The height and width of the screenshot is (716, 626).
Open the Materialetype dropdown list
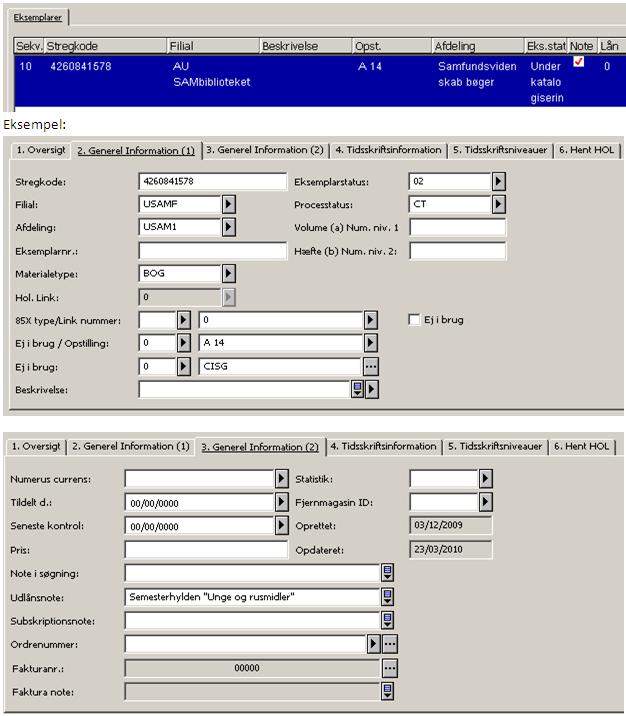tap(228, 273)
